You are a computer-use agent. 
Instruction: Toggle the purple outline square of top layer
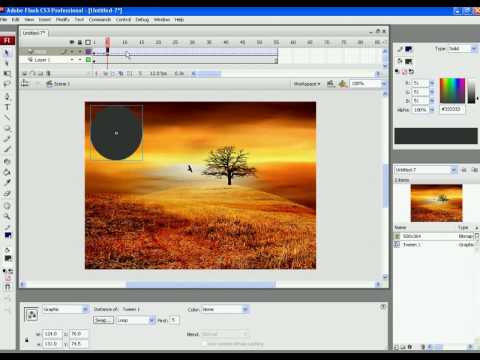(x=88, y=51)
